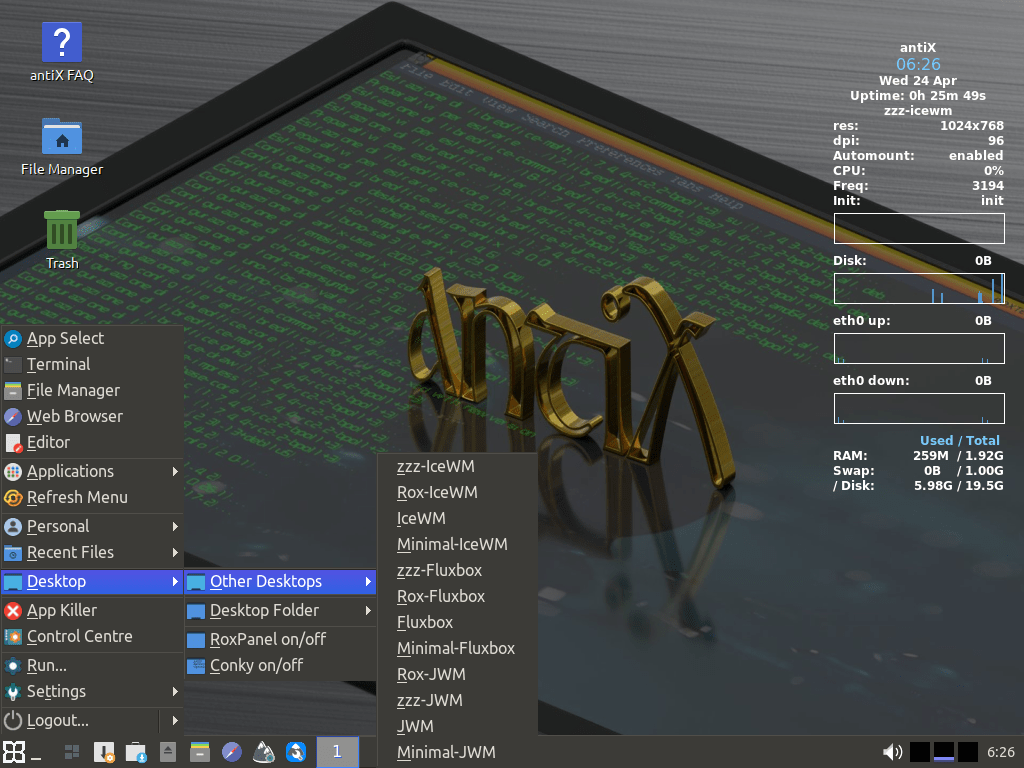1024x768 pixels.
Task: Select Minimal-Fluxbox desktop
Action: click(457, 648)
